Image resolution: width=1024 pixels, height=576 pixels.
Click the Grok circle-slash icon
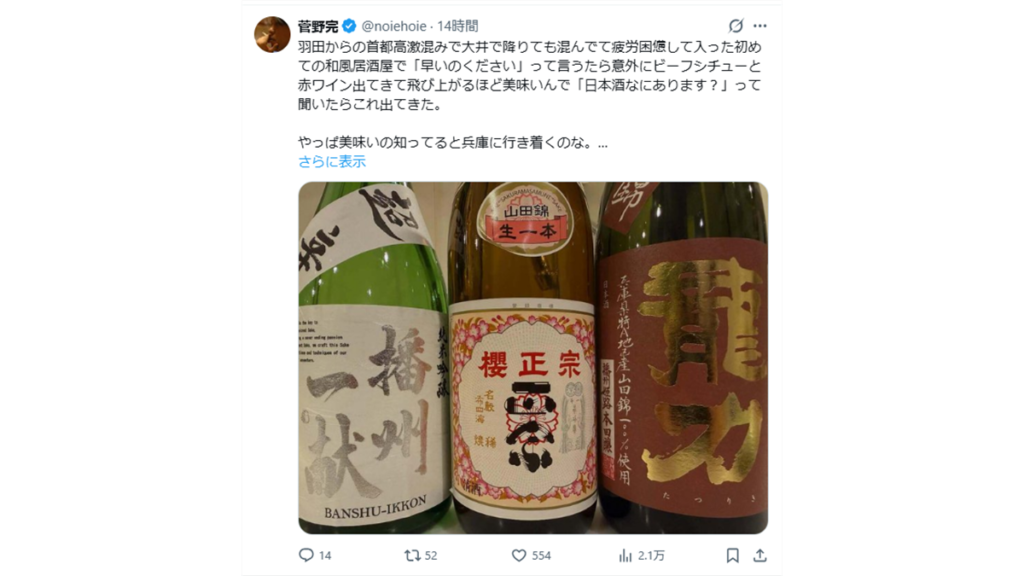(x=735, y=25)
